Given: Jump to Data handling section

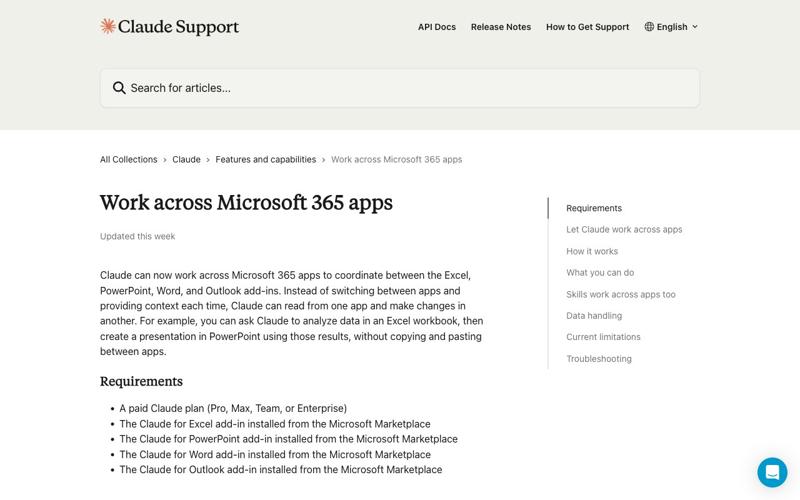Looking at the screenshot, I should coord(594,316).
